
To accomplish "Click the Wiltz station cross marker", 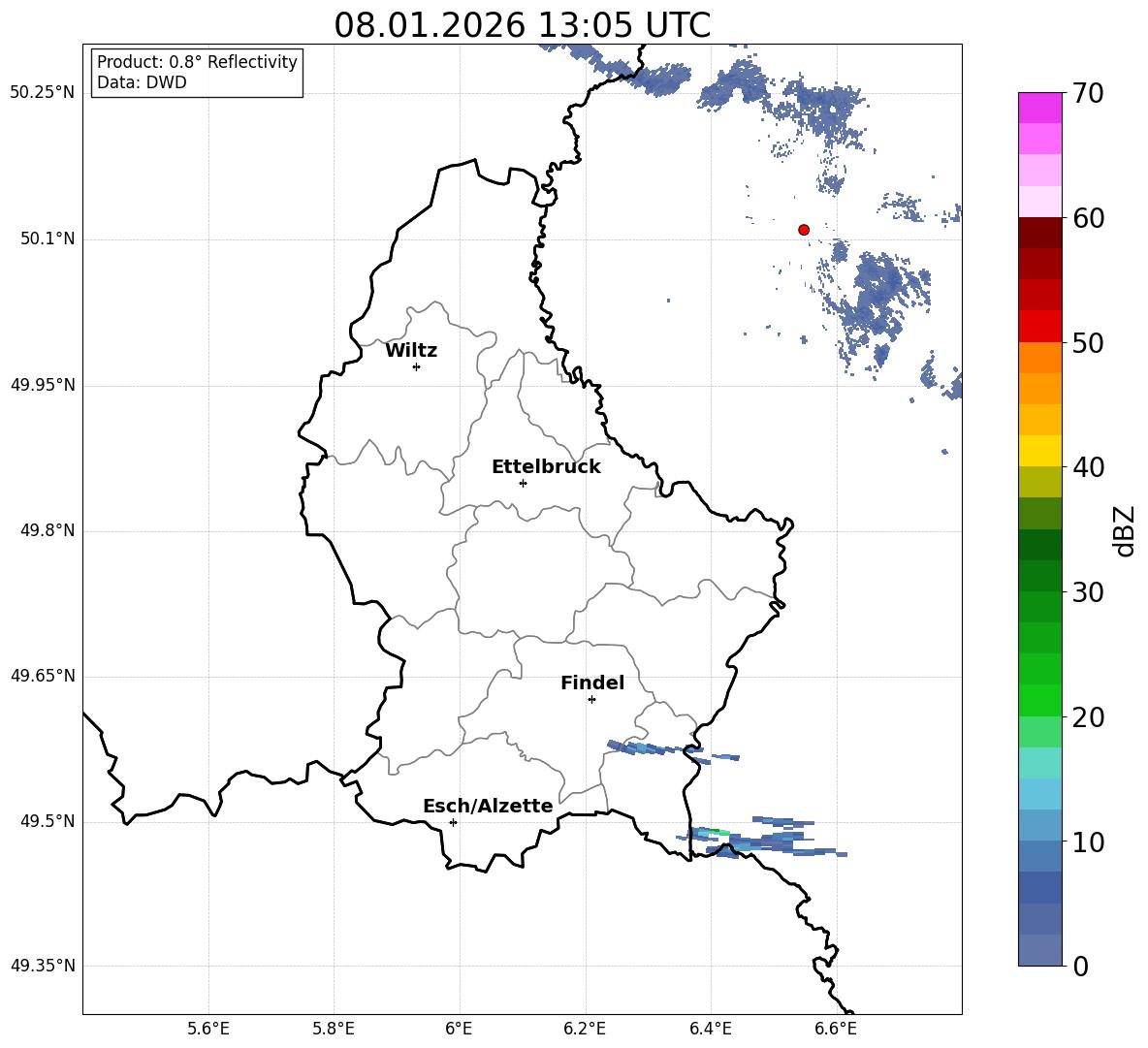I will pyautogui.click(x=417, y=366).
